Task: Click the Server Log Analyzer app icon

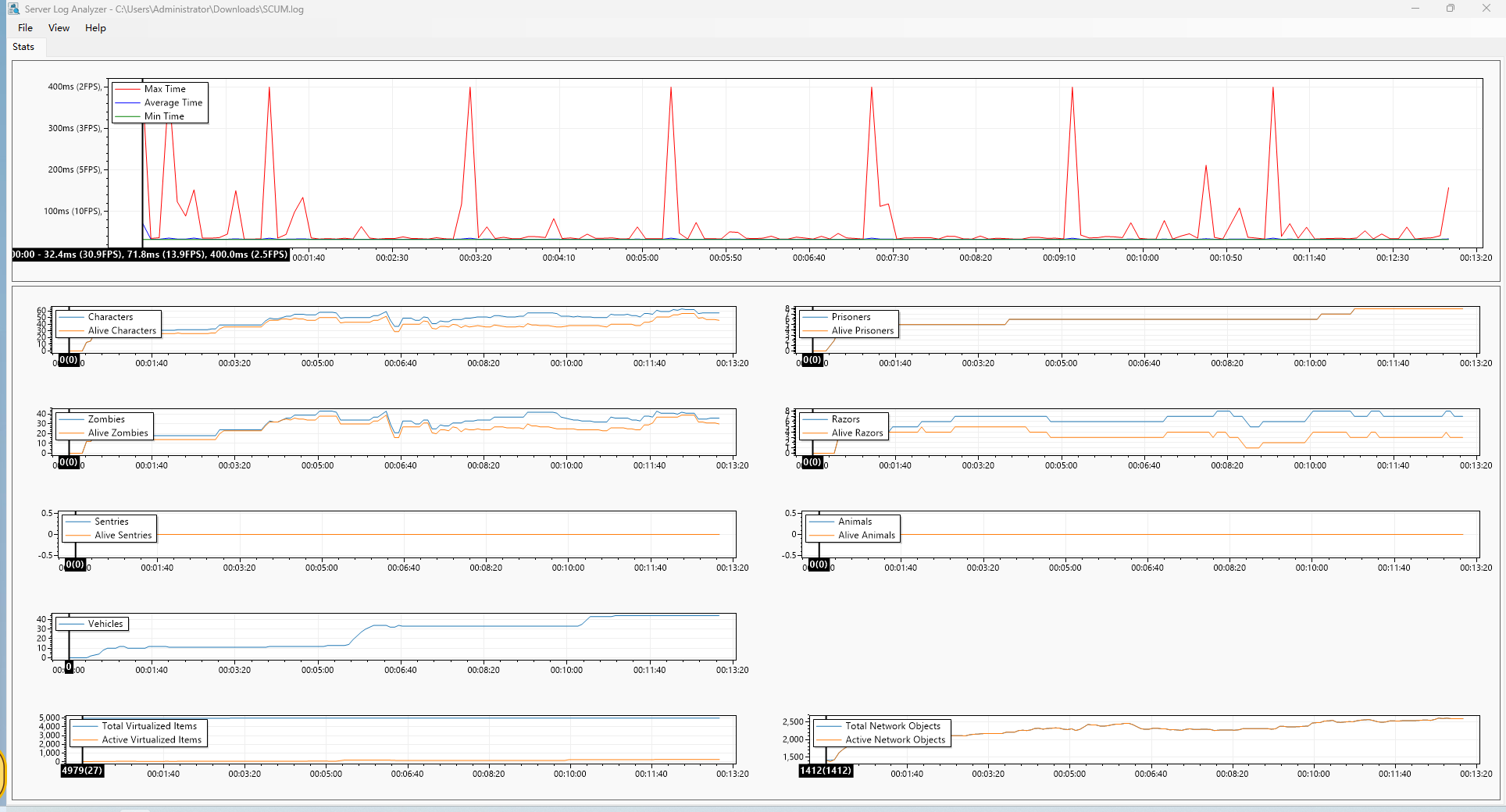Action: pyautogui.click(x=13, y=9)
